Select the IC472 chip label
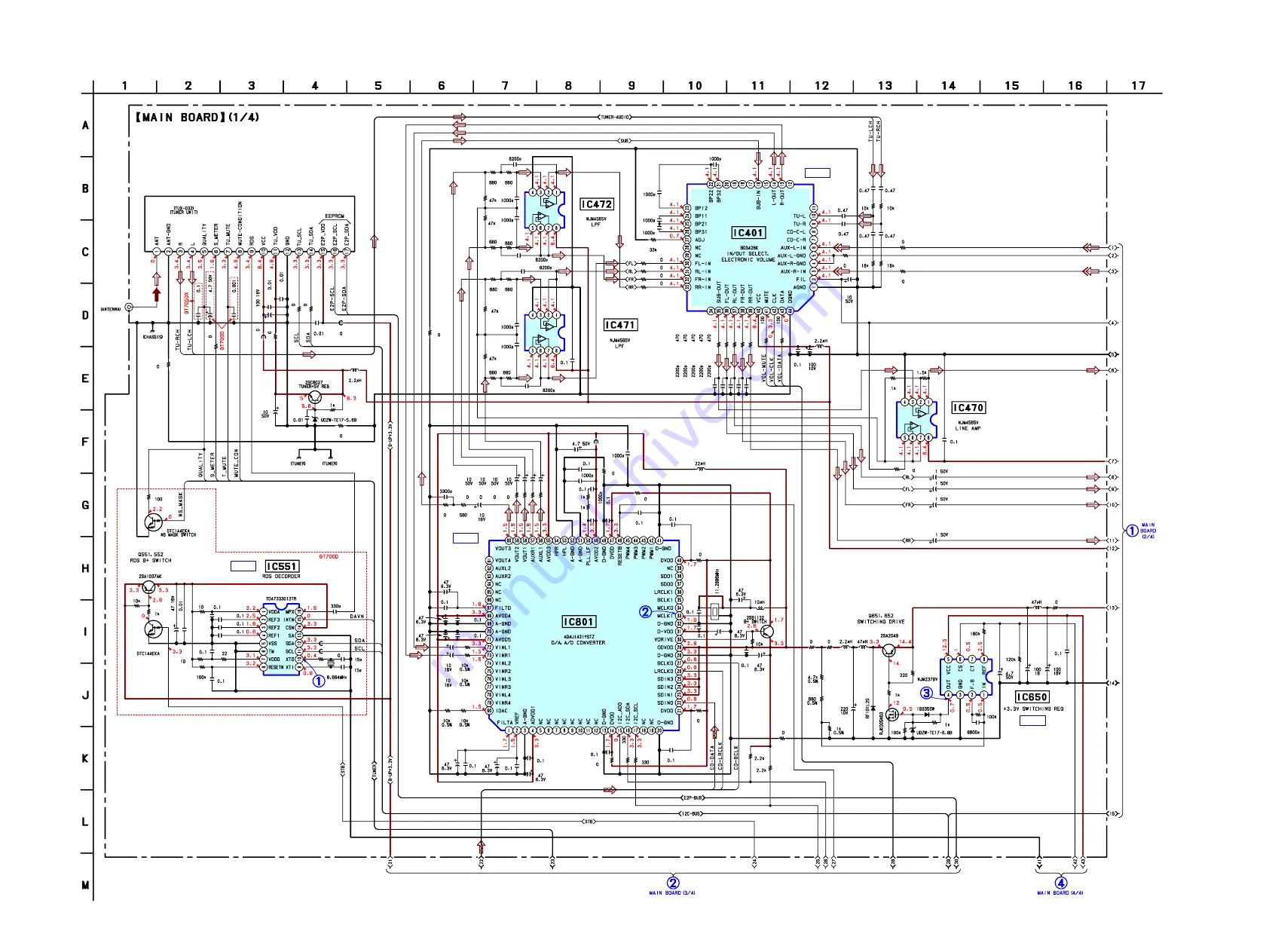The image size is (1266, 952). (596, 204)
